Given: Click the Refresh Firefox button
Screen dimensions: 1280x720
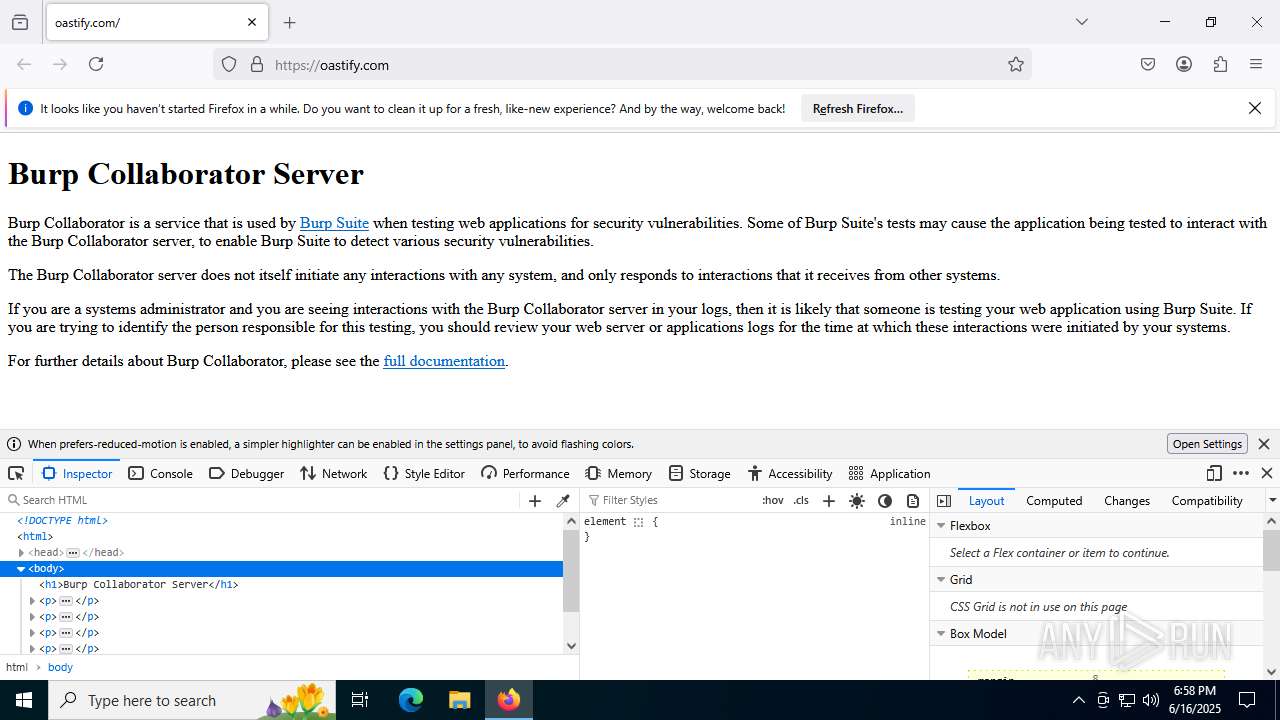Looking at the screenshot, I should click(858, 109).
